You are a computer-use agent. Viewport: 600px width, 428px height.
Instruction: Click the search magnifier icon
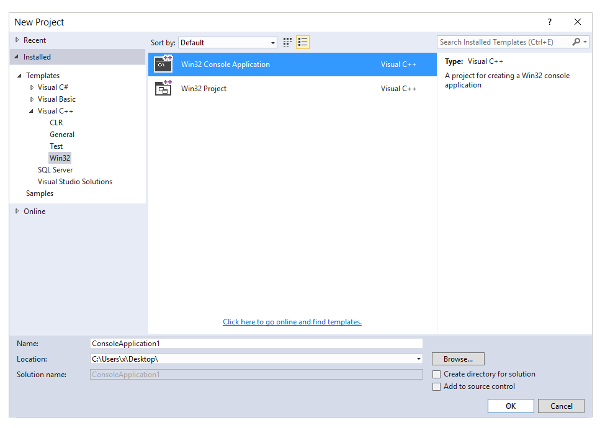click(x=576, y=42)
